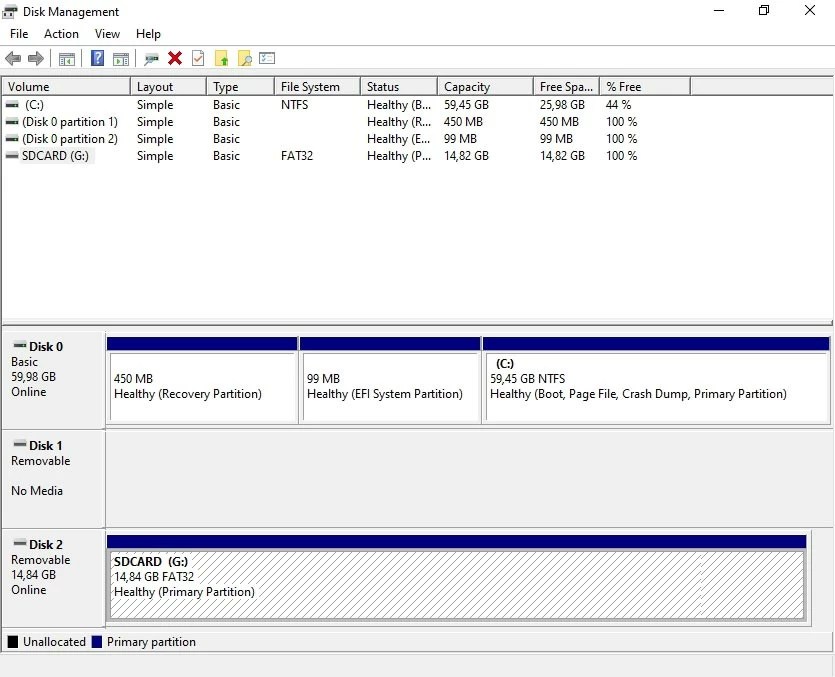Click drive icon beside Disk 0 partition 1
The height and width of the screenshot is (677, 835).
point(12,122)
